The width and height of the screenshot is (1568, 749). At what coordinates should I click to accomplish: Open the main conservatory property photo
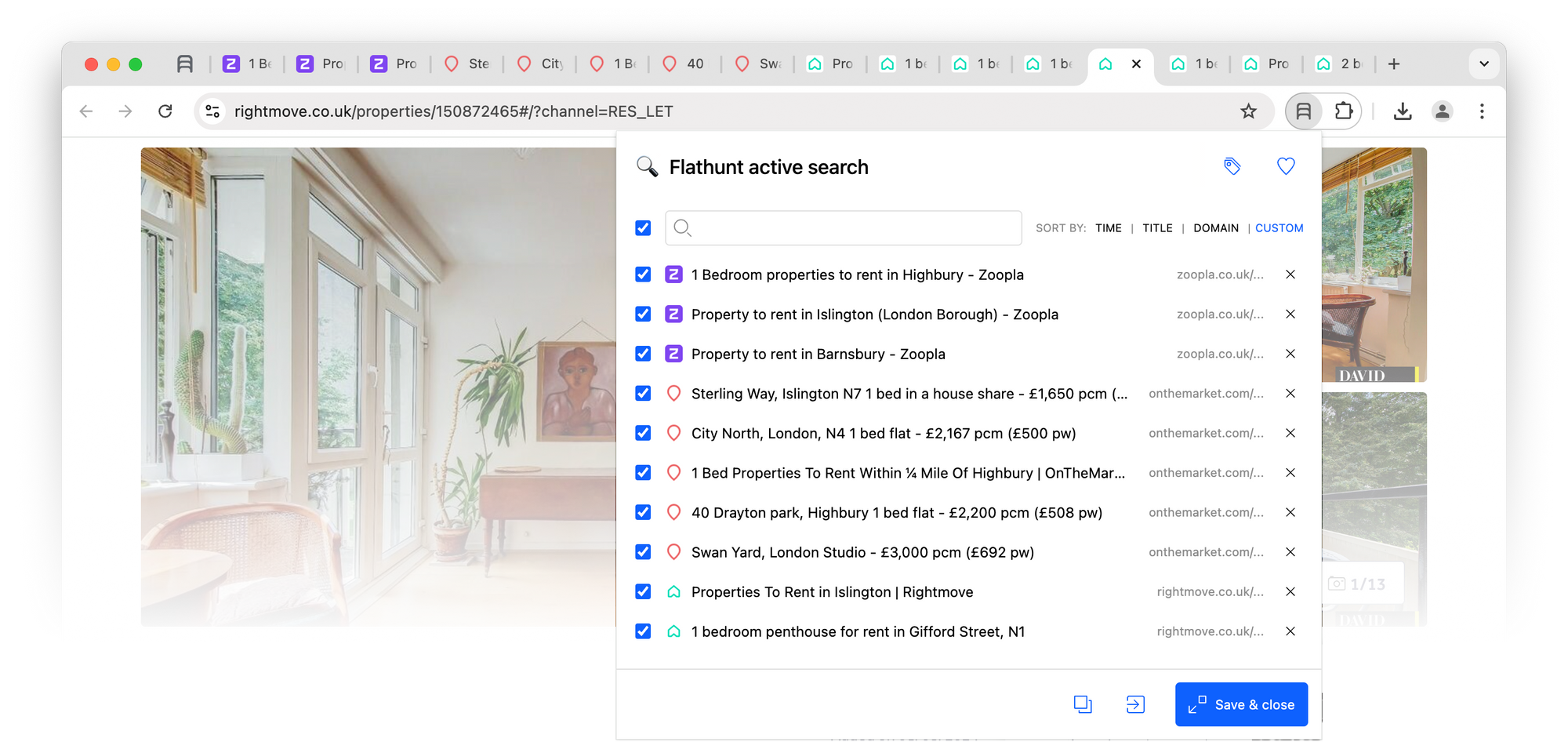tap(378, 387)
